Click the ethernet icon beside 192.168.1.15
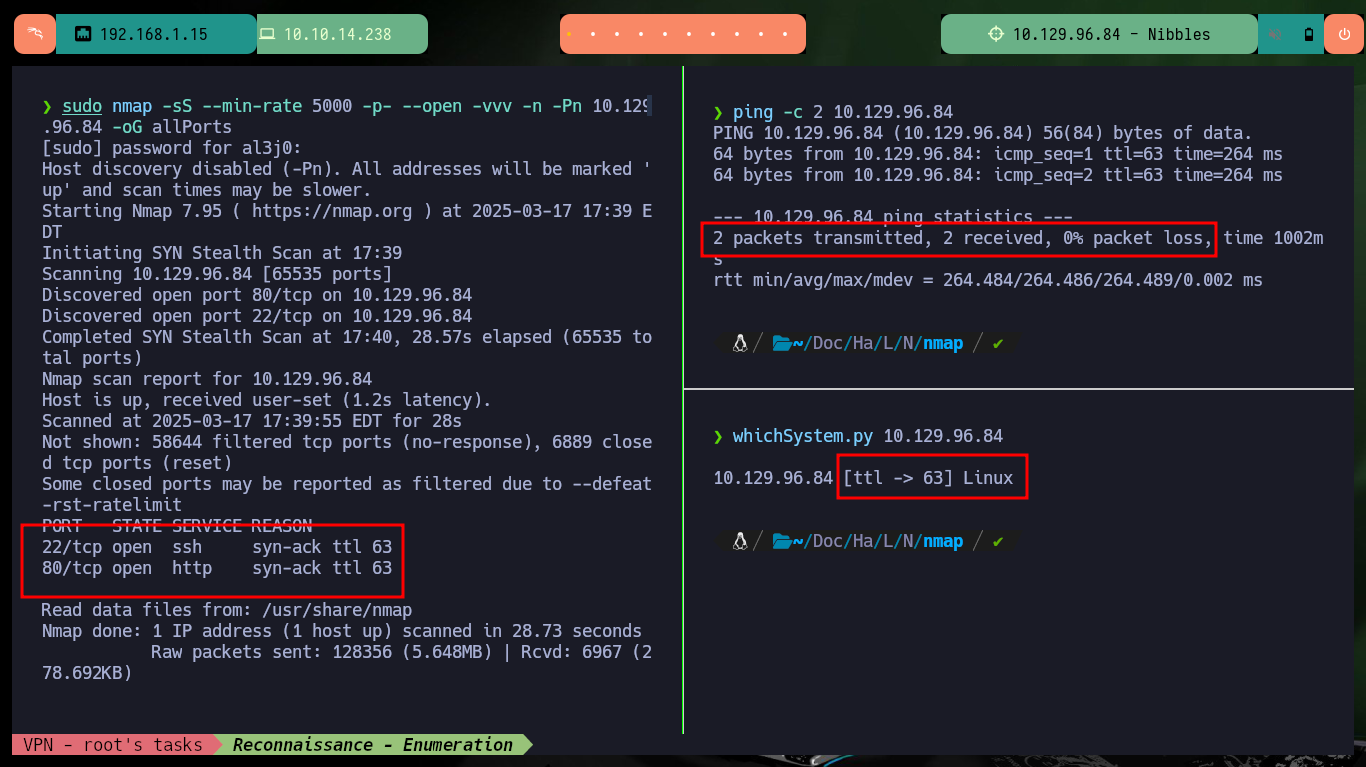 click(x=83, y=34)
